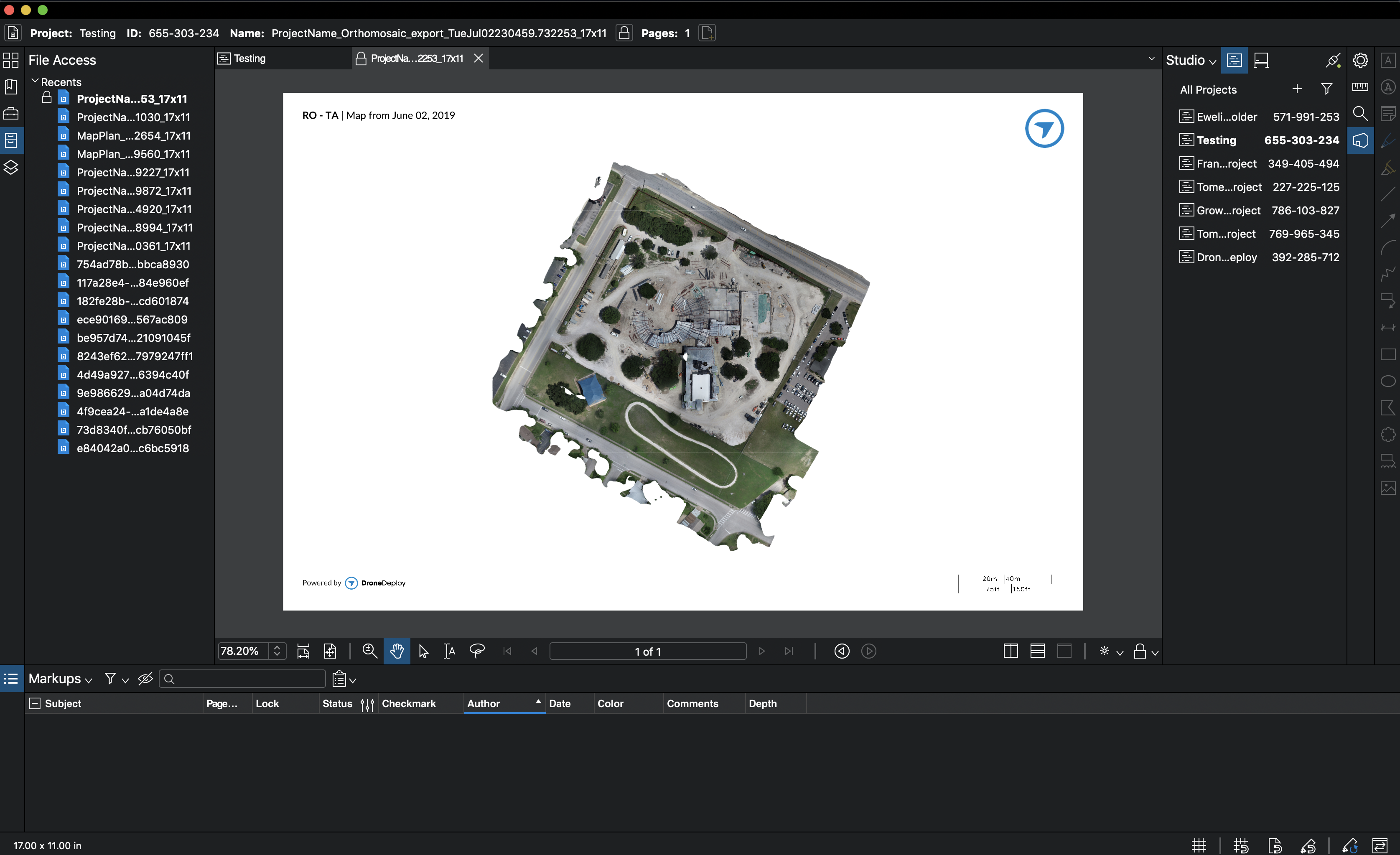Open Studio settings gear icon

[1360, 60]
